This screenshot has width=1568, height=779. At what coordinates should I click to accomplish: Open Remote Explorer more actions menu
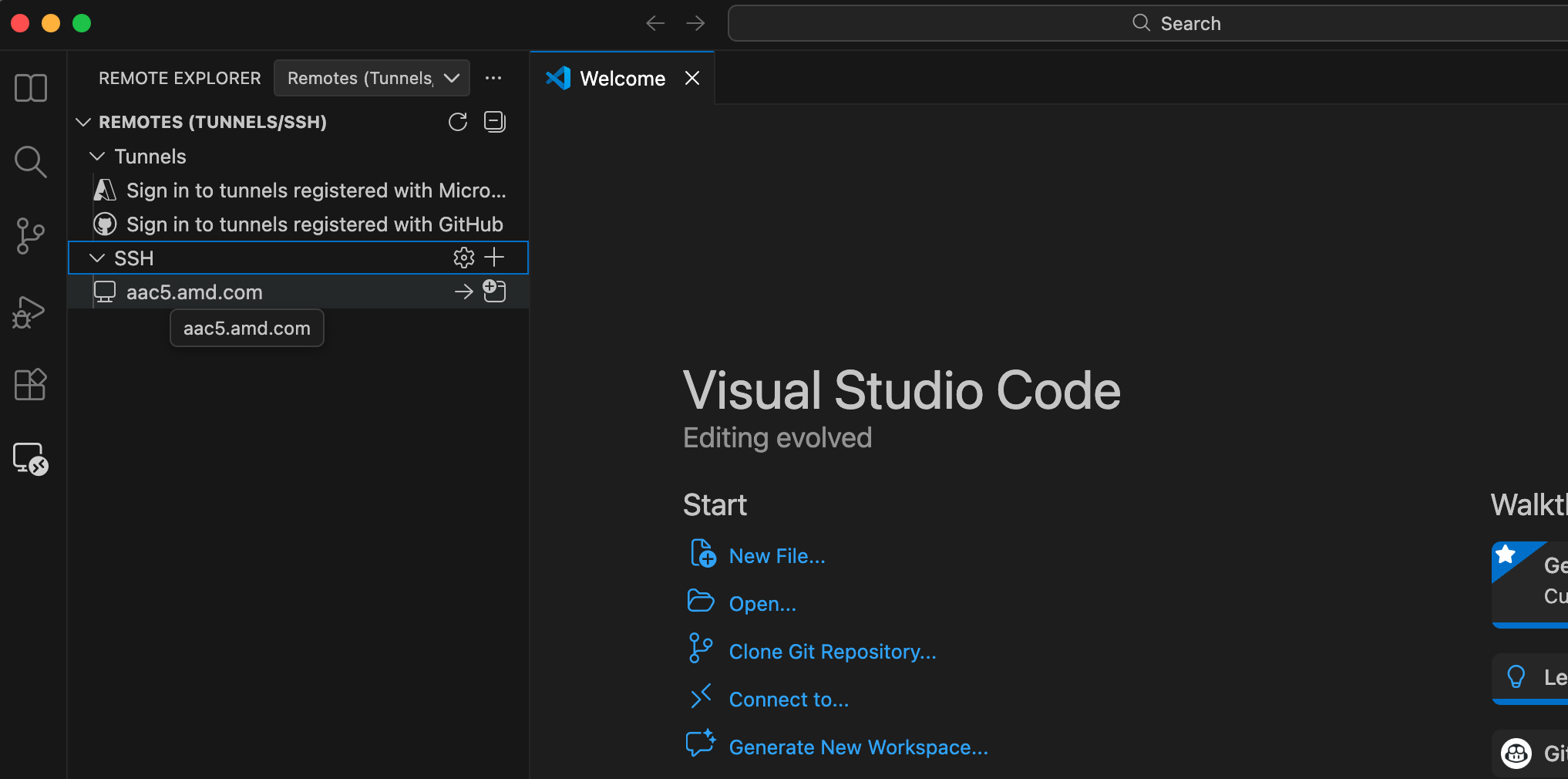493,78
